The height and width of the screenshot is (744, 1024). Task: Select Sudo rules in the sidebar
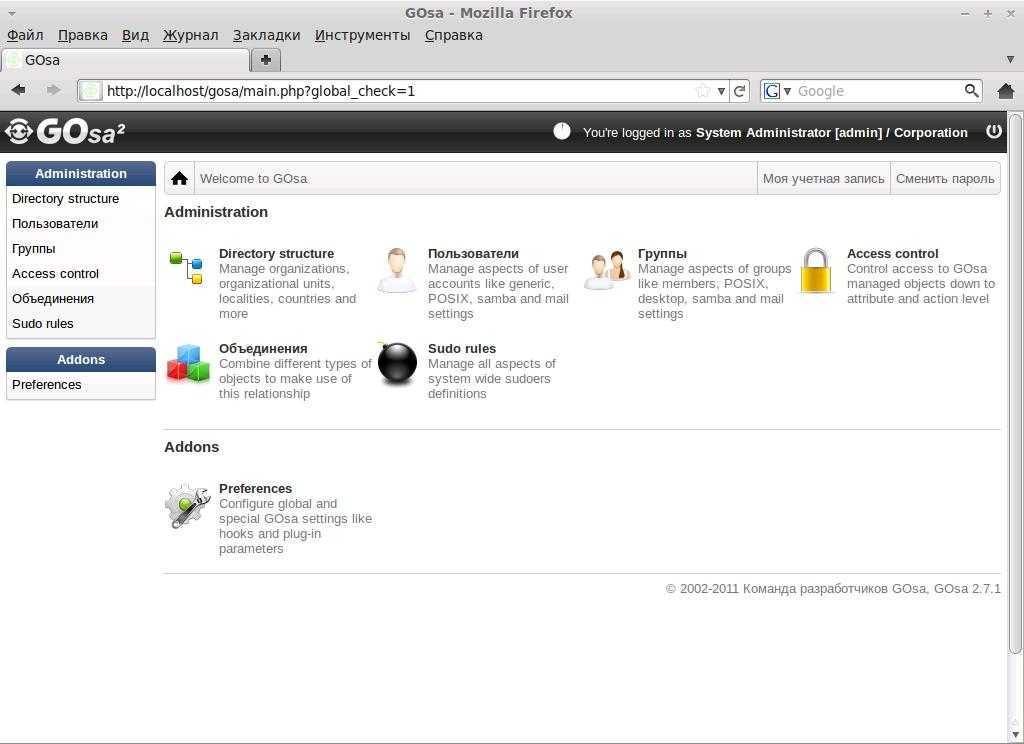pyautogui.click(x=43, y=324)
